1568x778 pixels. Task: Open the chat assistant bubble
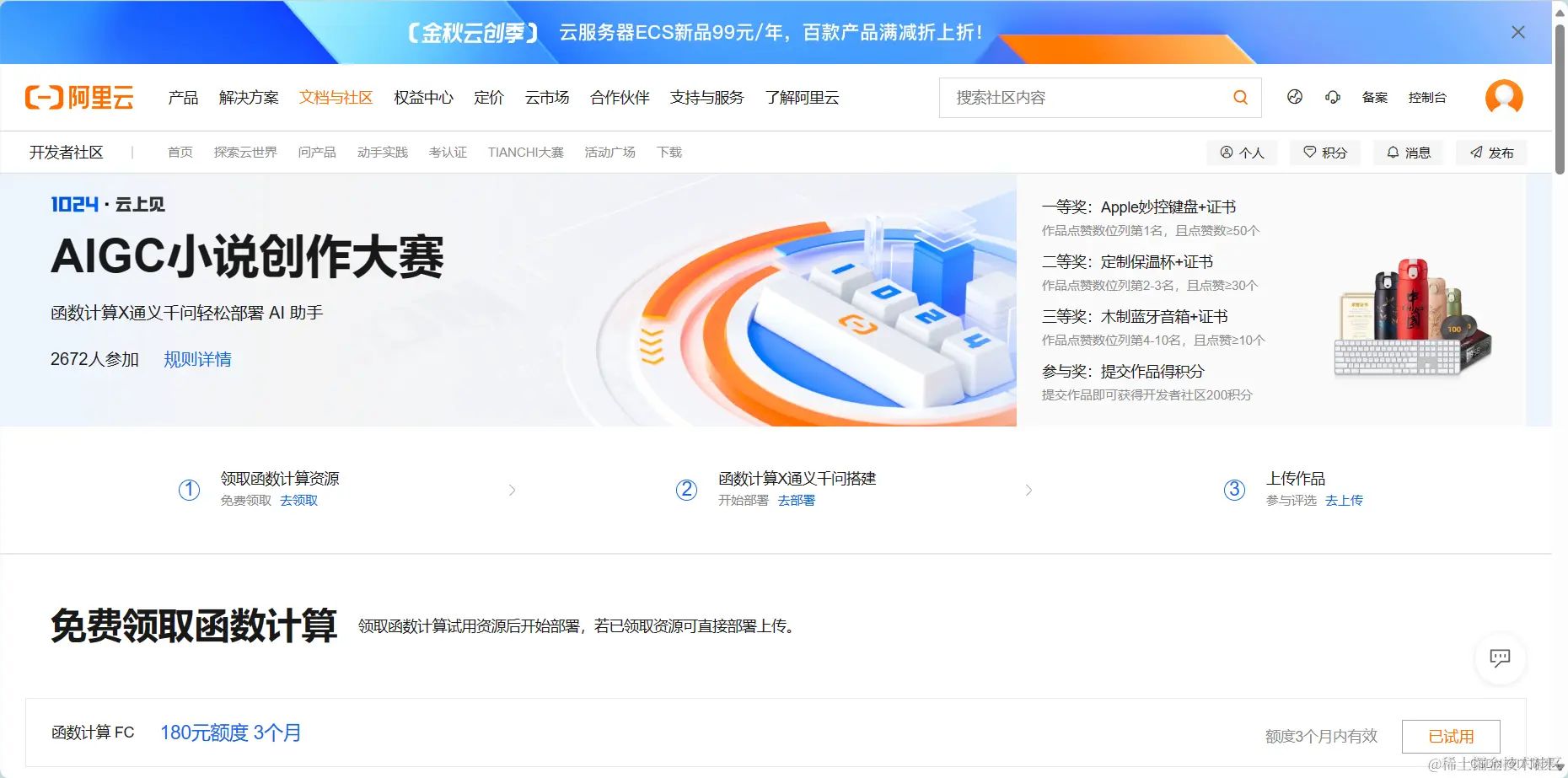pos(1501,659)
